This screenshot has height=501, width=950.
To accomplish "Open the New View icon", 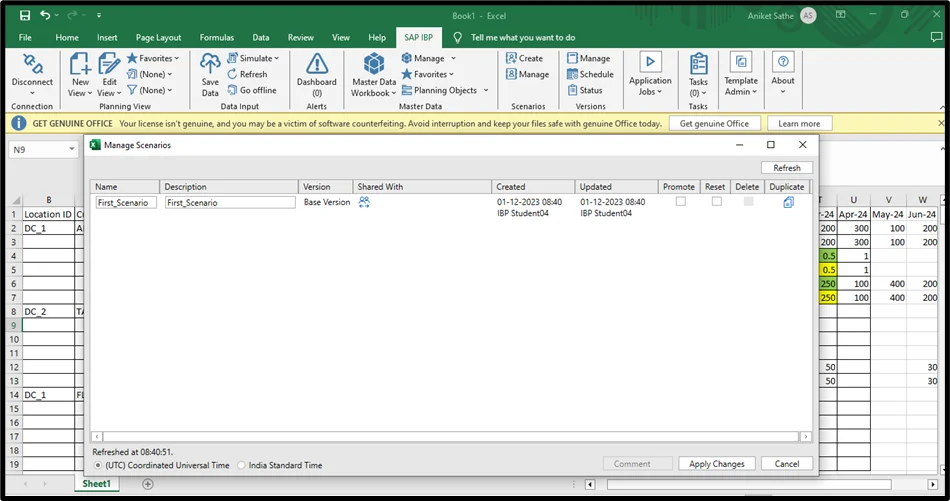I will [x=80, y=64].
